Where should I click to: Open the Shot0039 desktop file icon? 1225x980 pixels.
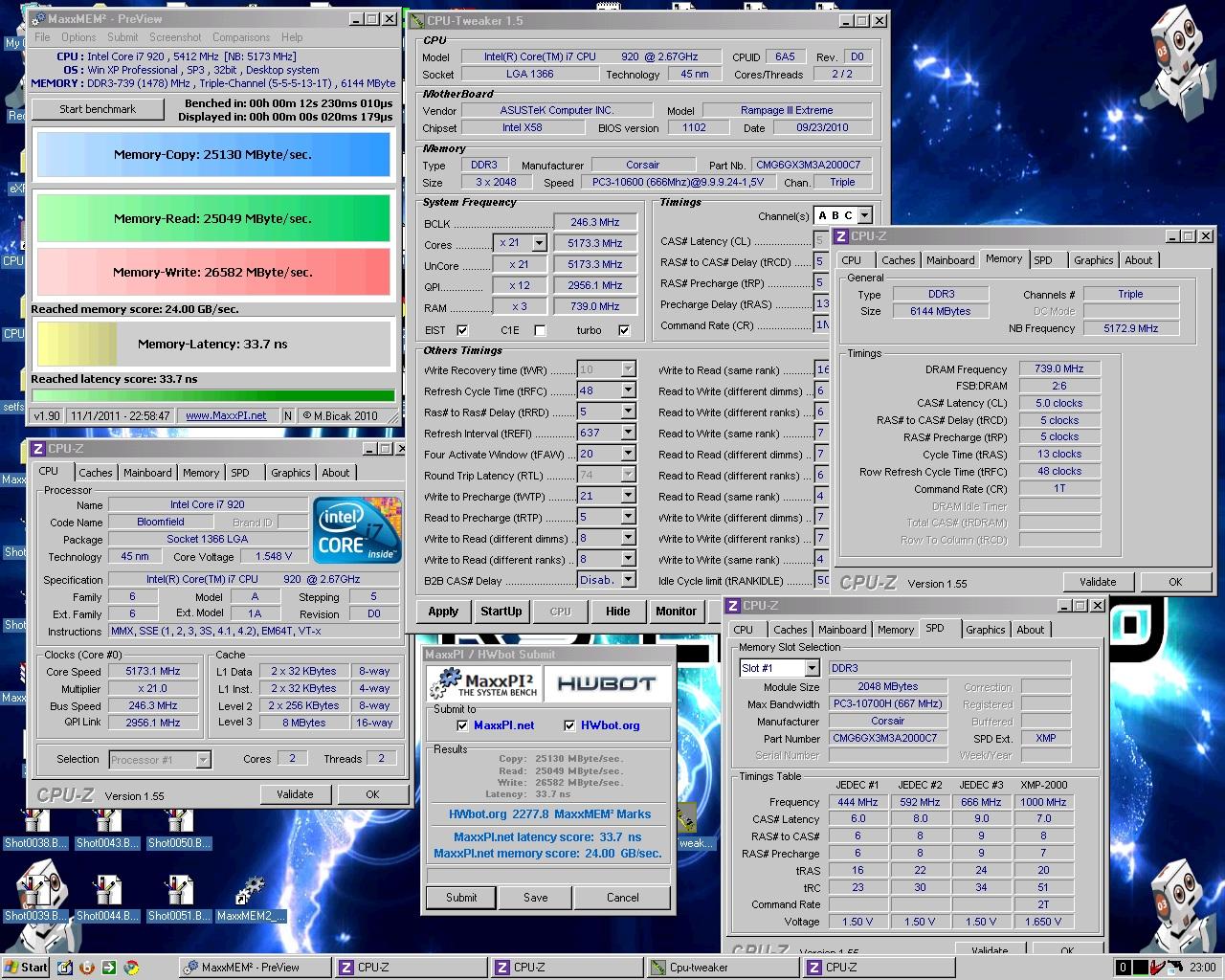click(35, 900)
